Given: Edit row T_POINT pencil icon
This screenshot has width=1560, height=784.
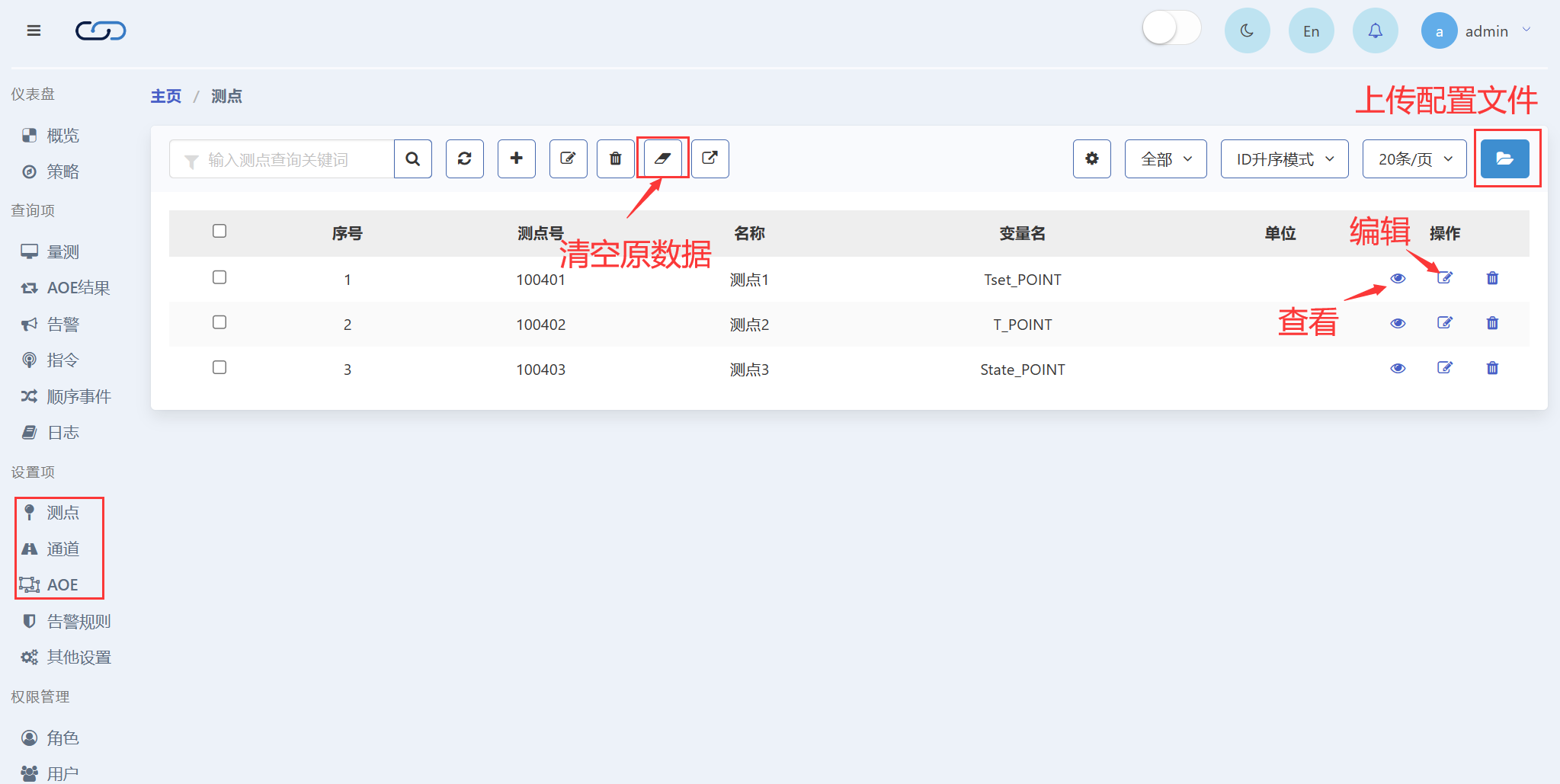Looking at the screenshot, I should [1445, 323].
